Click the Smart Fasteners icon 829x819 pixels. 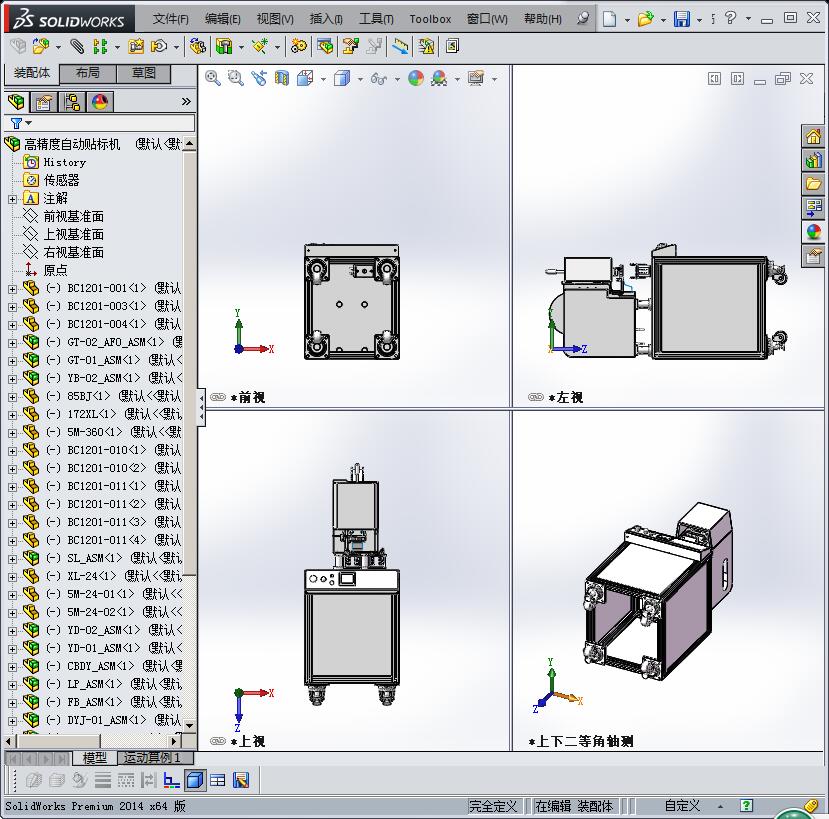[x=136, y=47]
